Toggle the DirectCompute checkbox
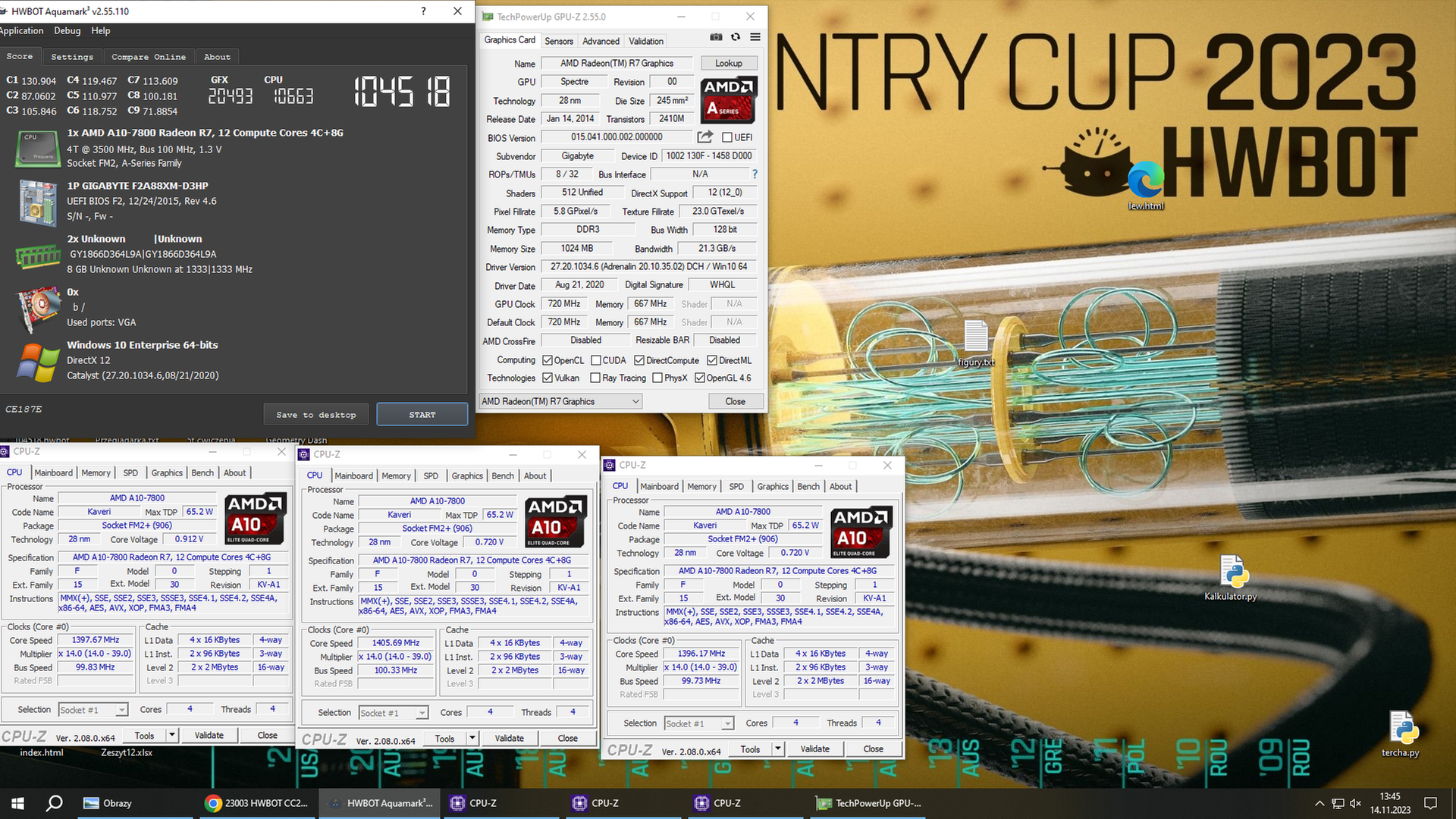Viewport: 1456px width, 819px height. tap(639, 360)
